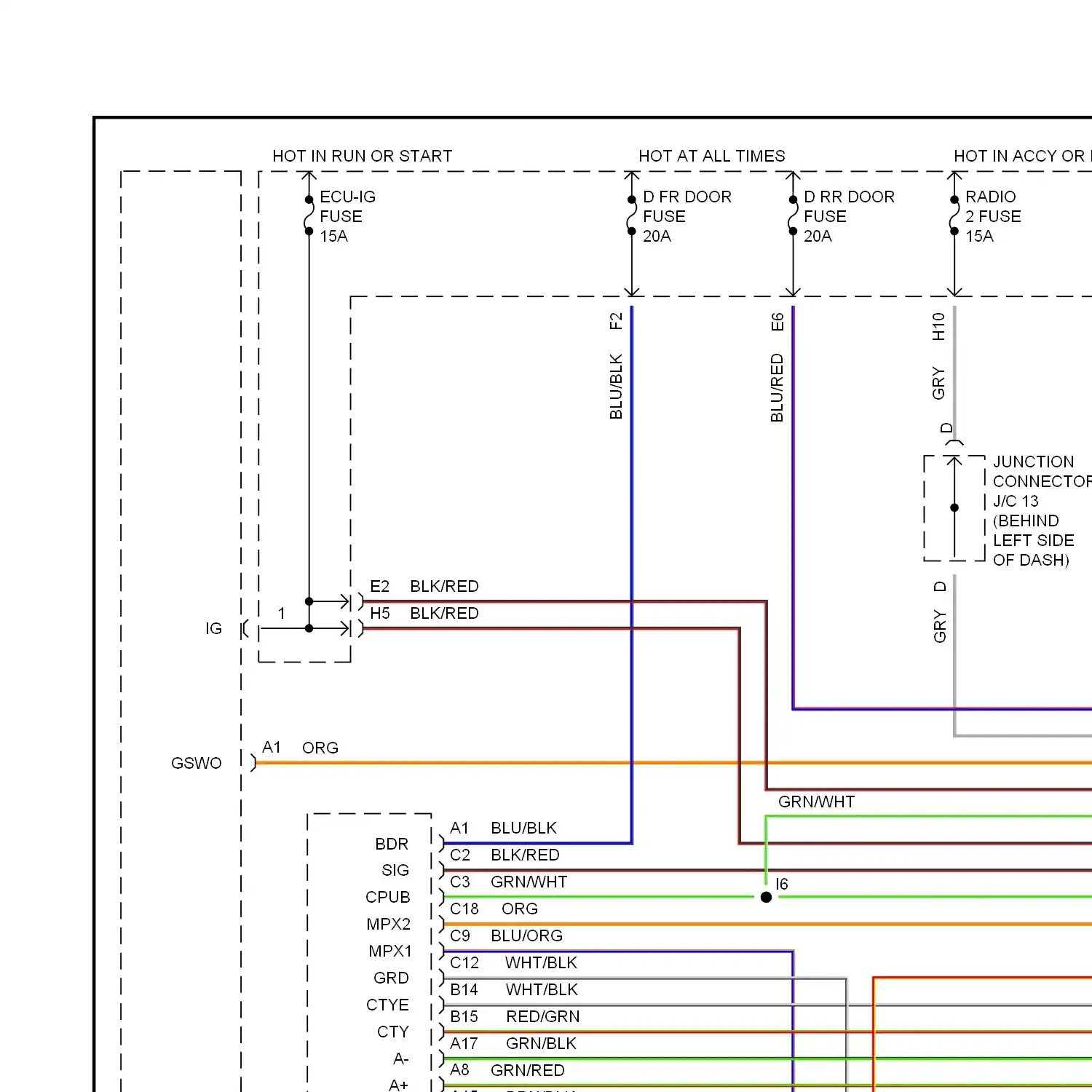
Task: Select the ECU-IG FUSE 15A label
Action: click(347, 216)
